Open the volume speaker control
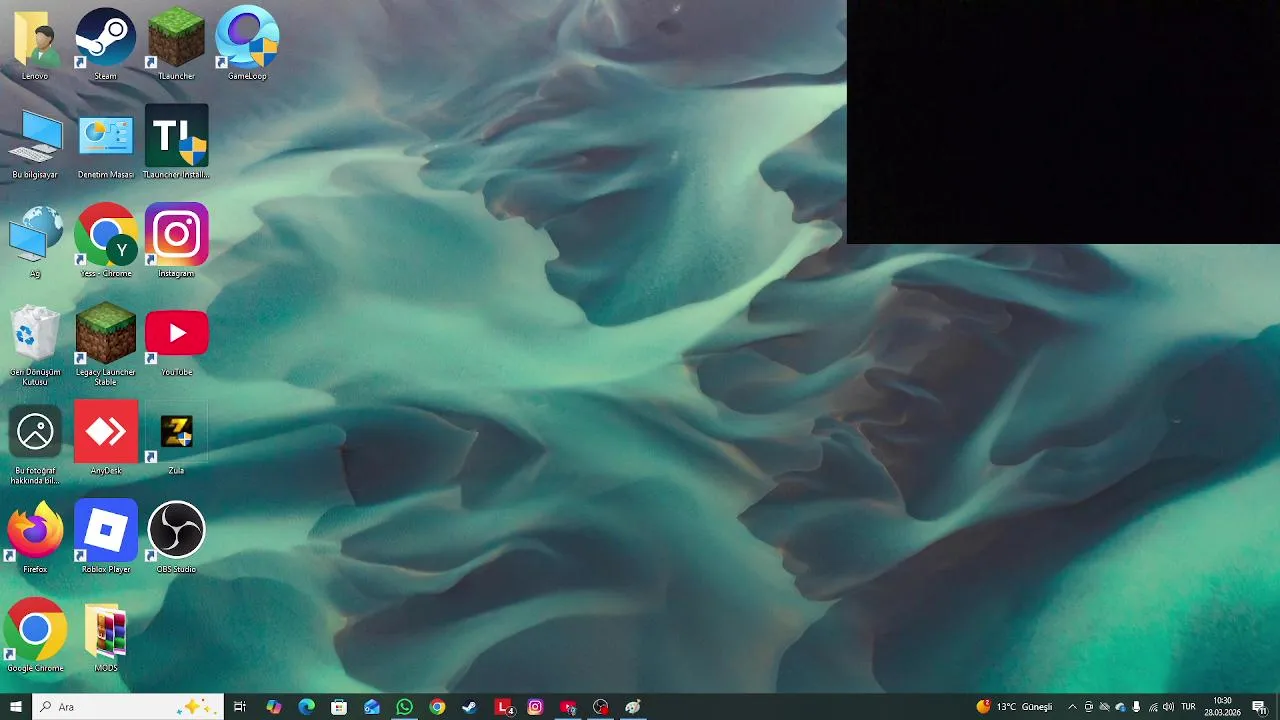 coord(1168,707)
